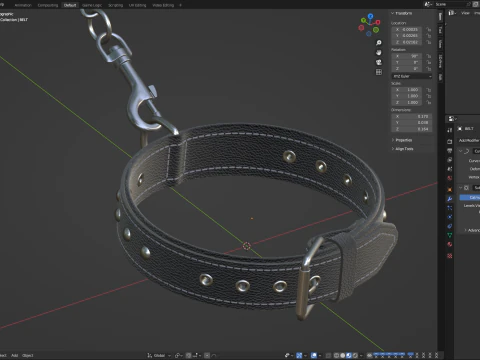
Task: Select the highlighted Catmull-Clark button
Action: (x=470, y=198)
